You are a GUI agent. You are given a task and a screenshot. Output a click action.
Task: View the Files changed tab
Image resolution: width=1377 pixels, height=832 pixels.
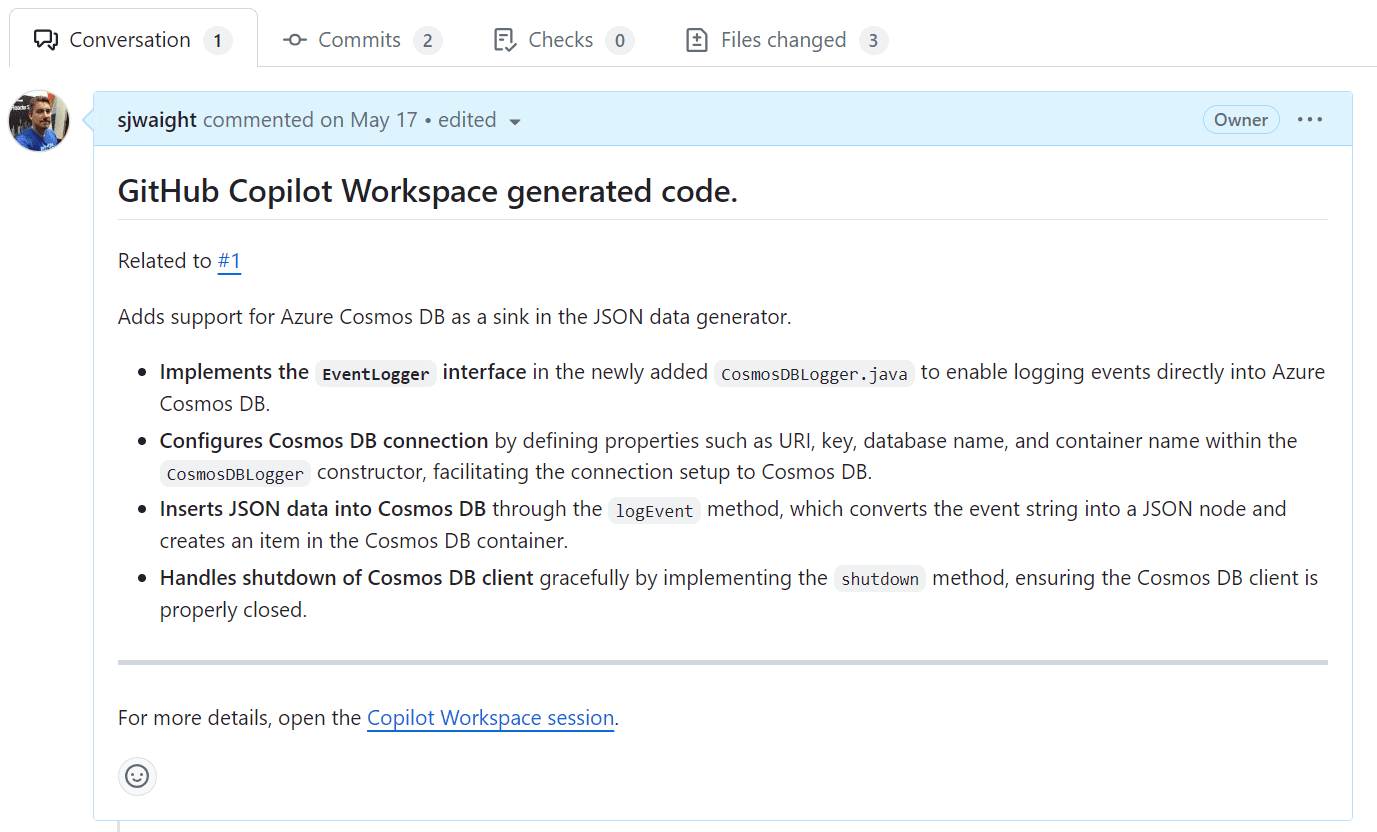786,40
